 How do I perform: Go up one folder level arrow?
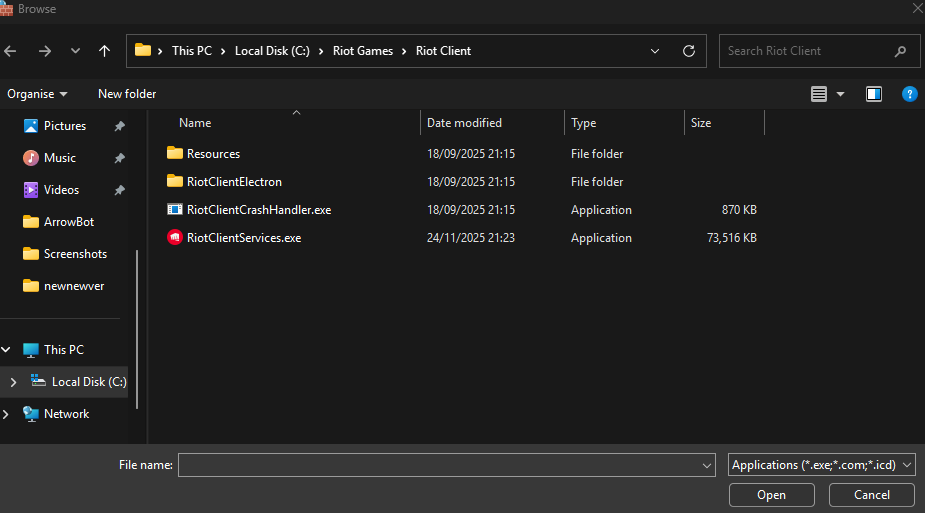[x=105, y=51]
